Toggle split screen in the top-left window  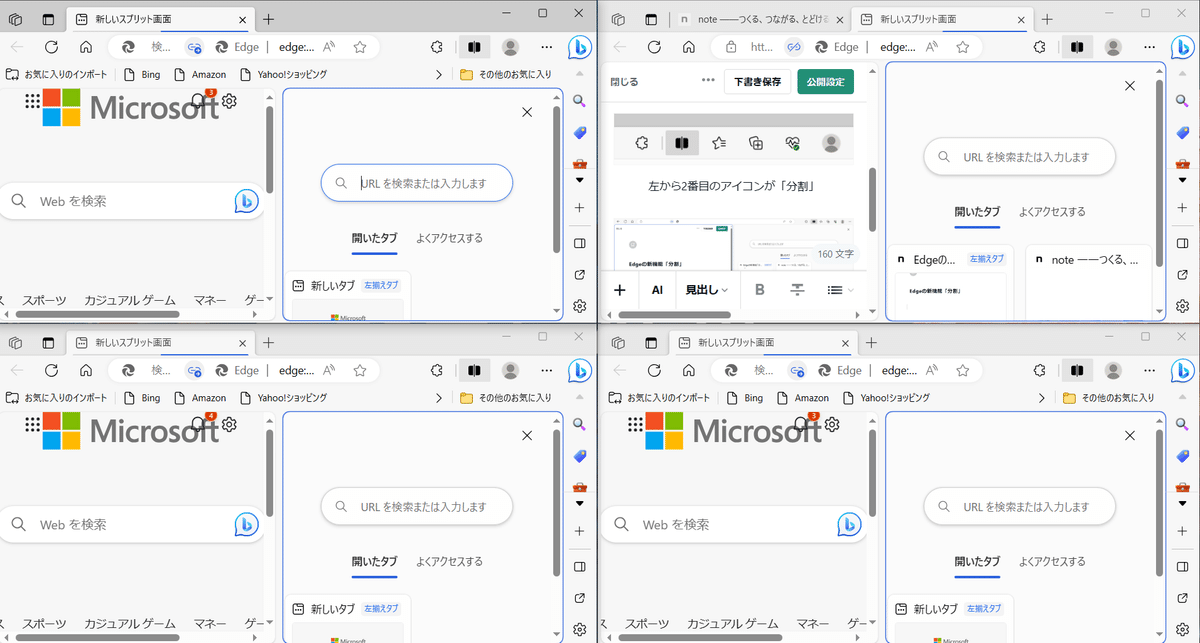click(x=473, y=47)
